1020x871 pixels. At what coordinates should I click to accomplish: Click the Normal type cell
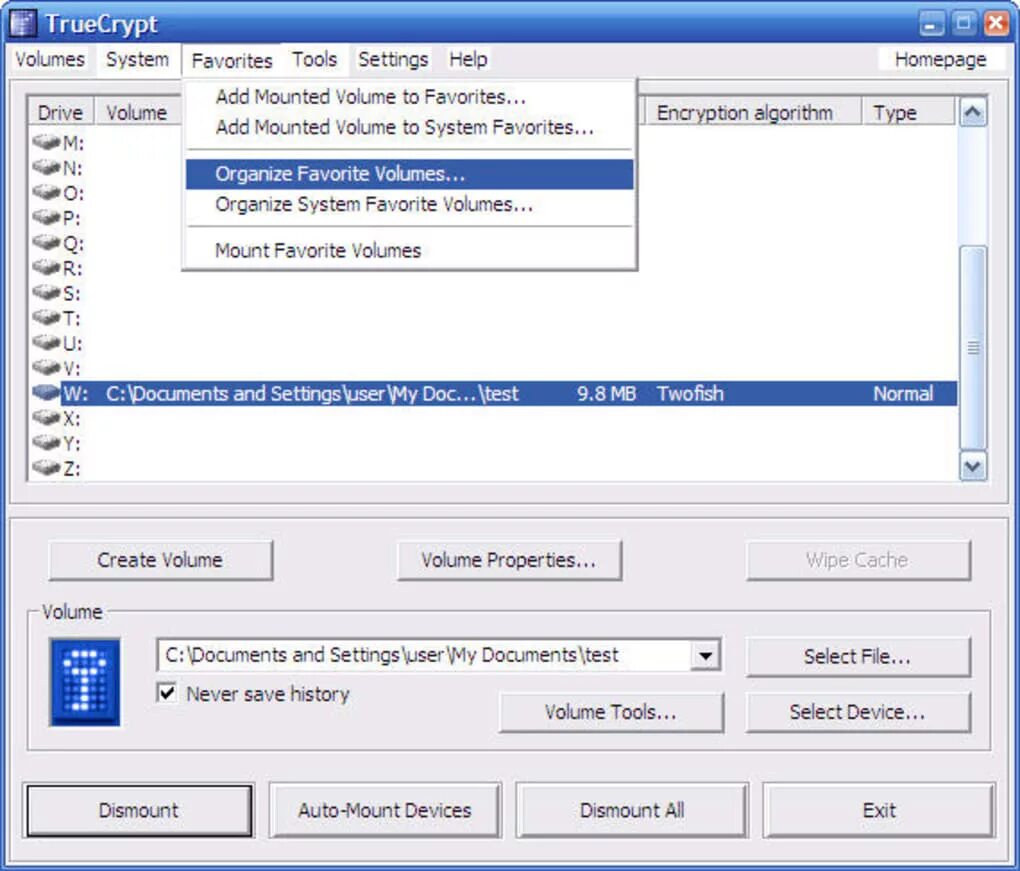coord(903,394)
